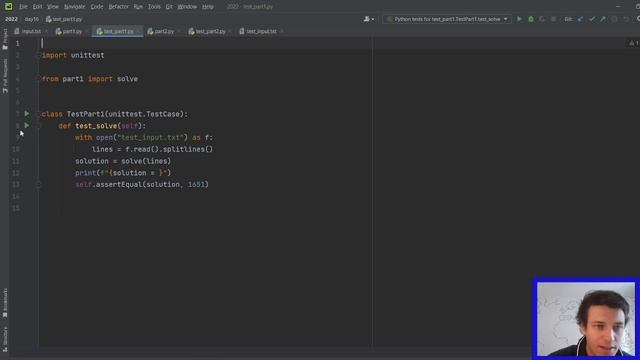Click the value 1651 in assertEqual
The height and width of the screenshot is (360, 640).
pos(196,184)
